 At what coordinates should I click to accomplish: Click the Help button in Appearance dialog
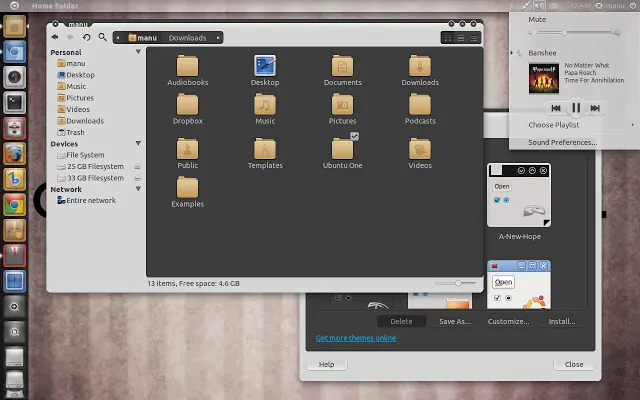pos(327,364)
